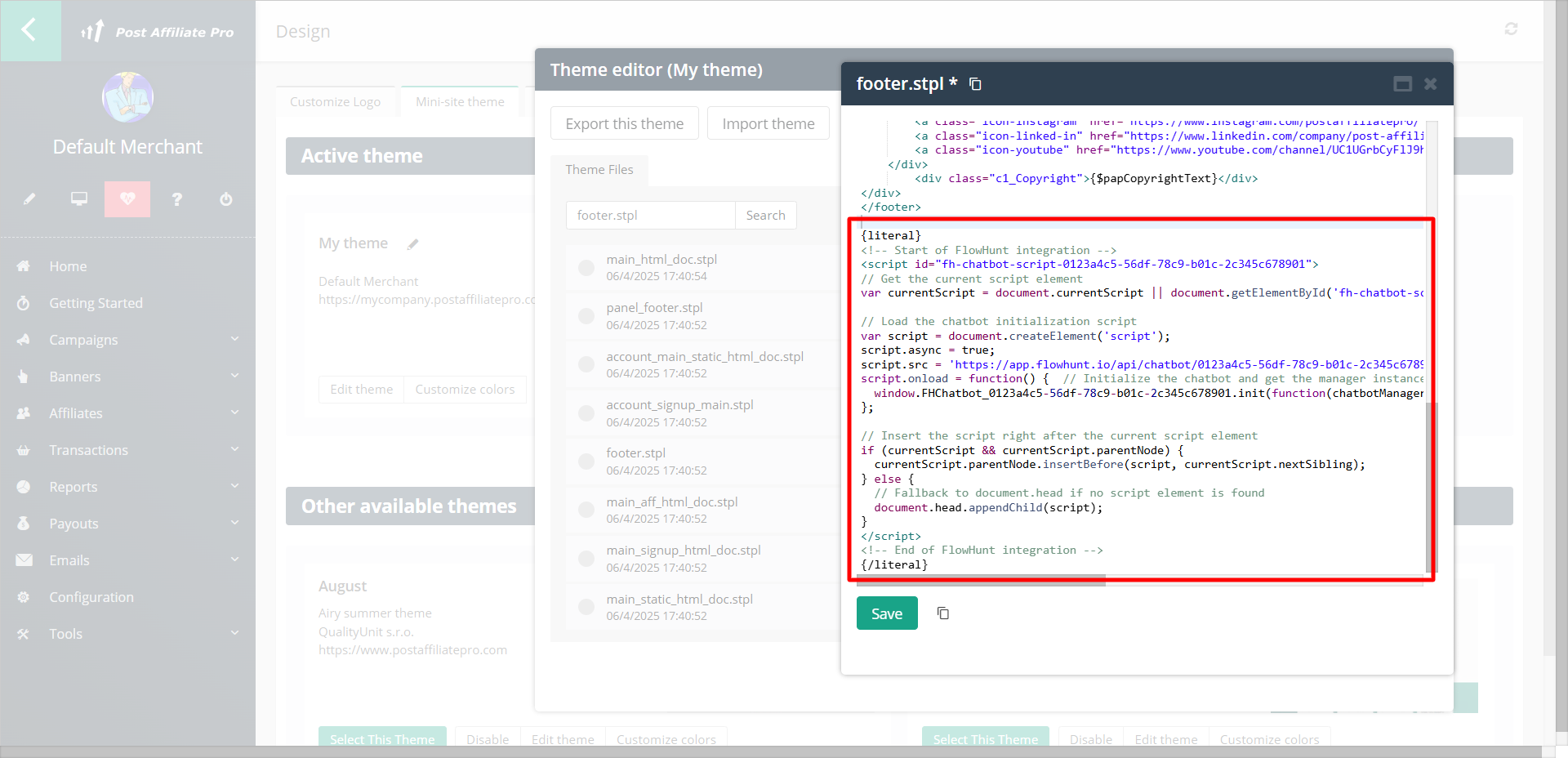Viewport: 1568px width, 758px height.
Task: Expand the Reports menu chevron
Action: click(x=235, y=486)
